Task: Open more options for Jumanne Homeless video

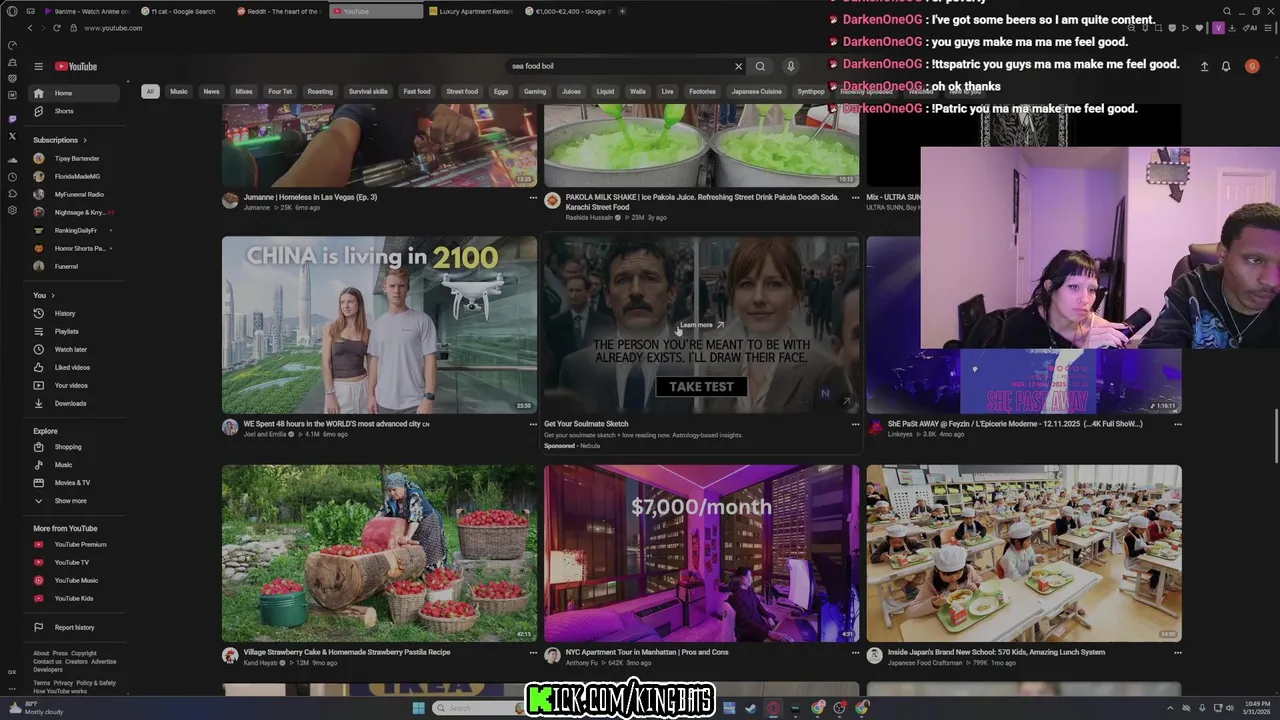Action: click(x=533, y=198)
